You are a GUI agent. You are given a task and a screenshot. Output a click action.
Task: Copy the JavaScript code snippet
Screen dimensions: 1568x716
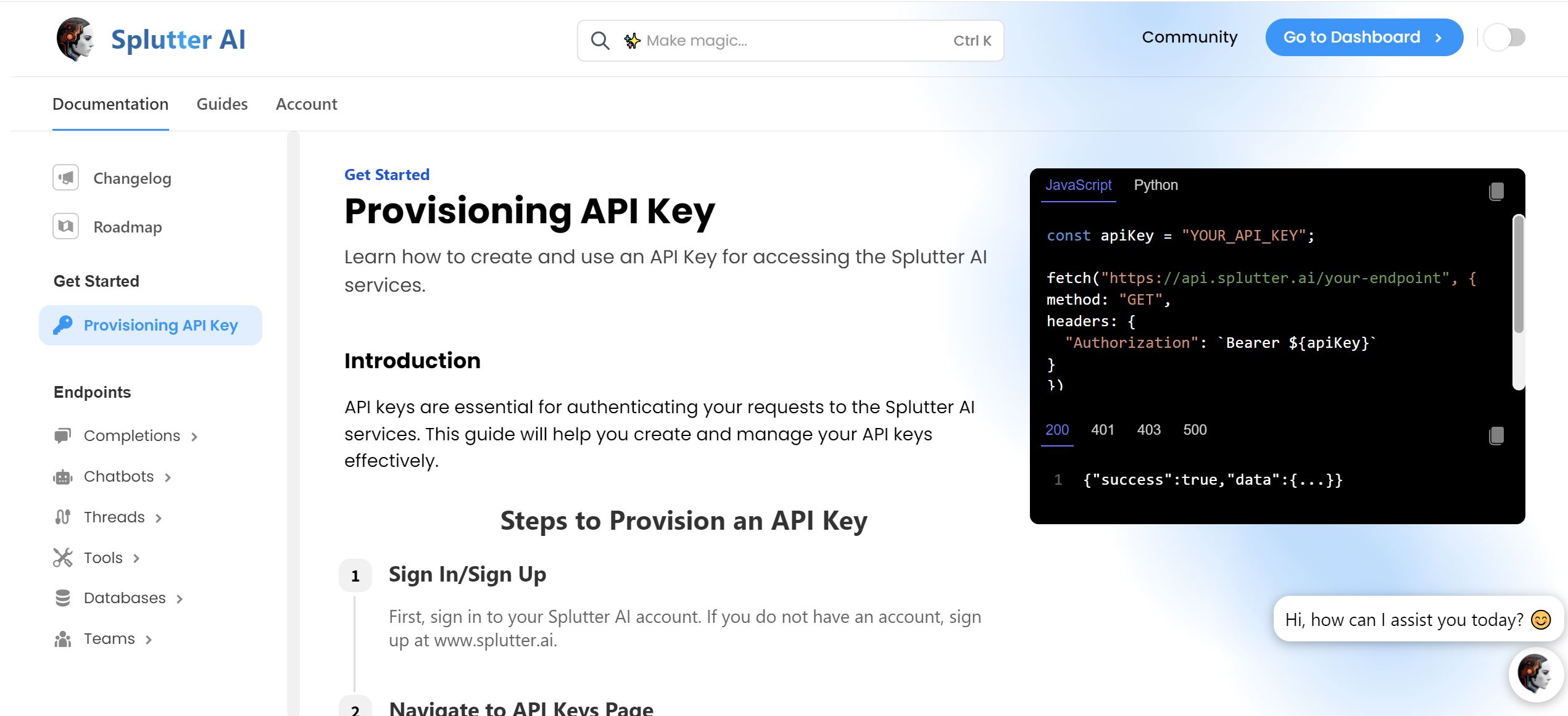1496,191
